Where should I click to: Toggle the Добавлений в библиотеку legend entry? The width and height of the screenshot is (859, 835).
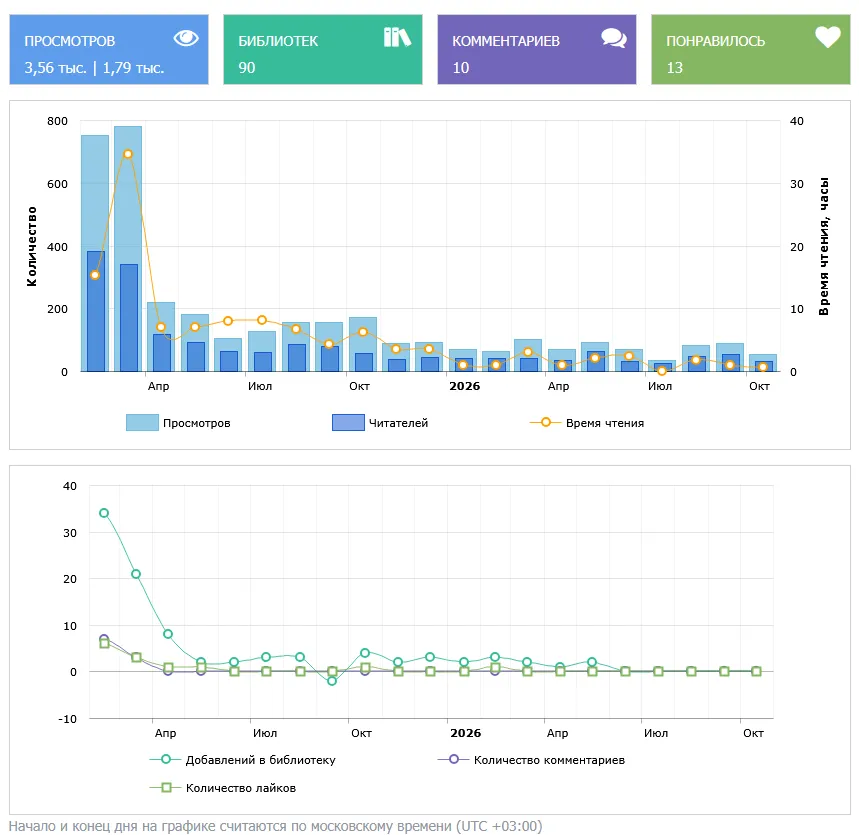[242, 759]
